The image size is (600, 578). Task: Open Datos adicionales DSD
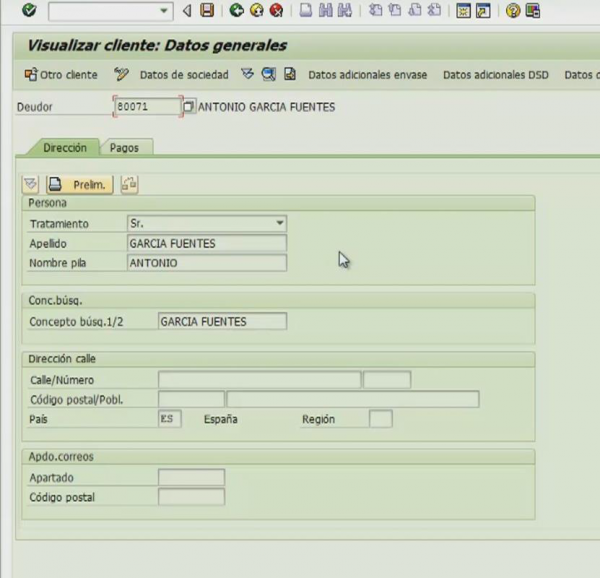pos(496,75)
